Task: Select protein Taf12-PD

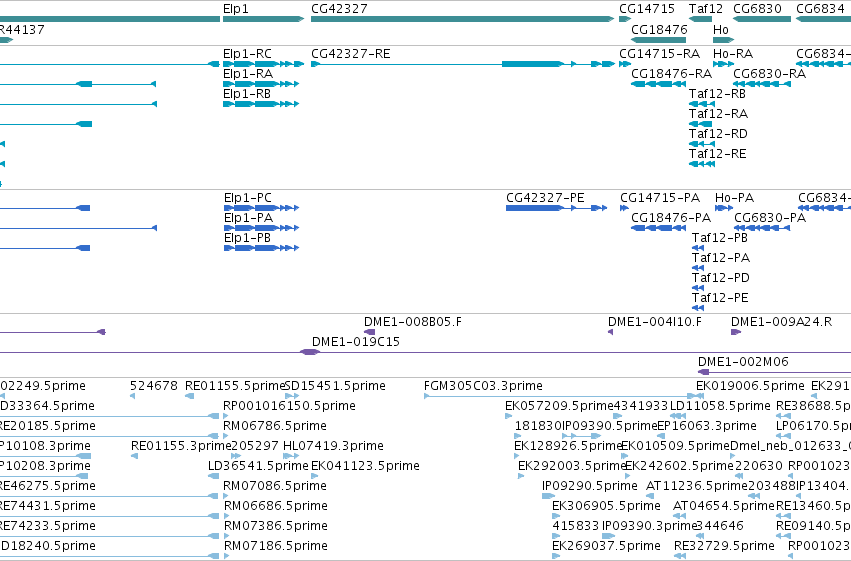Action: tap(698, 288)
